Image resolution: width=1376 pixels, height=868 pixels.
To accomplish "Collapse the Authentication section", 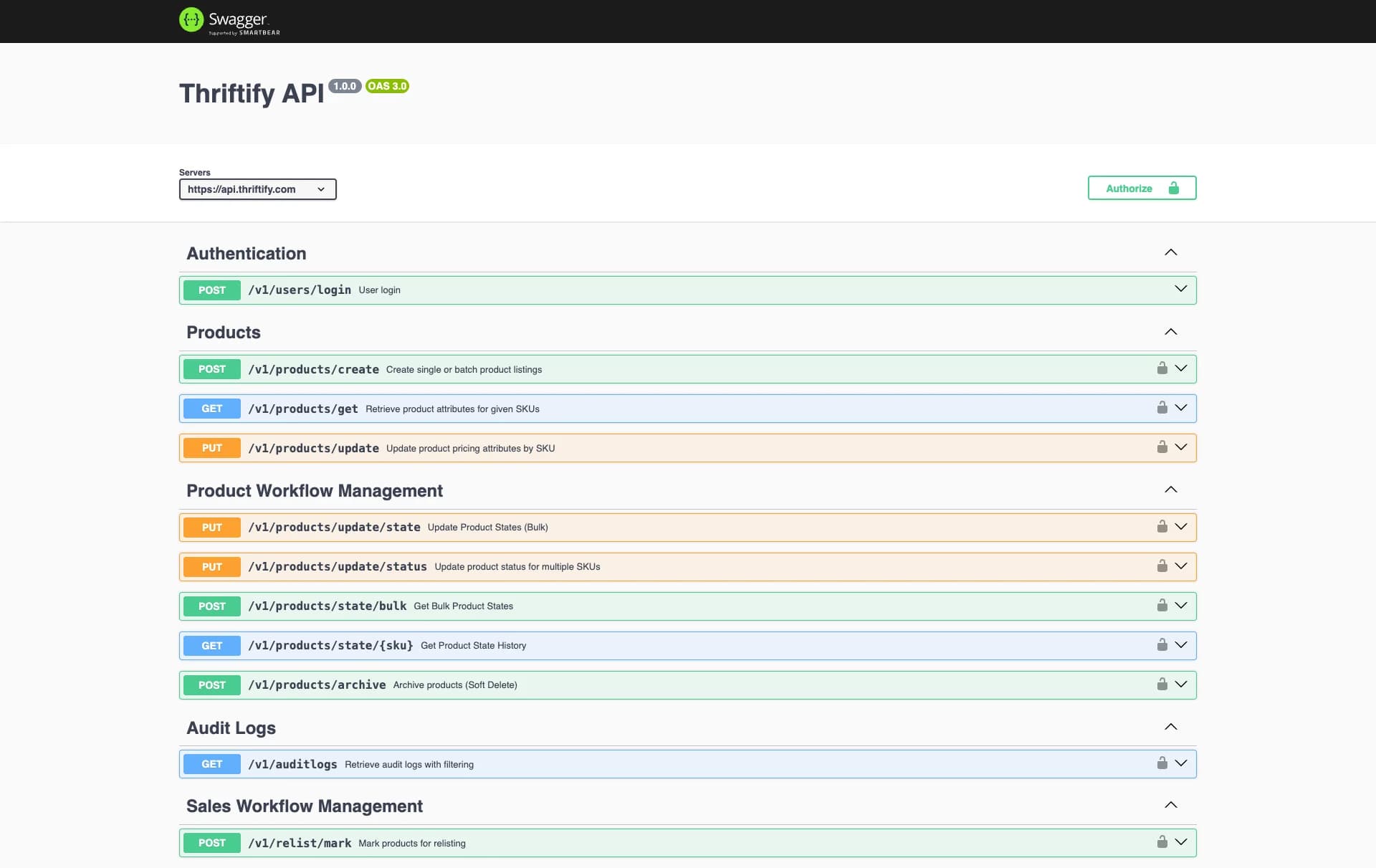I will (x=1170, y=252).
